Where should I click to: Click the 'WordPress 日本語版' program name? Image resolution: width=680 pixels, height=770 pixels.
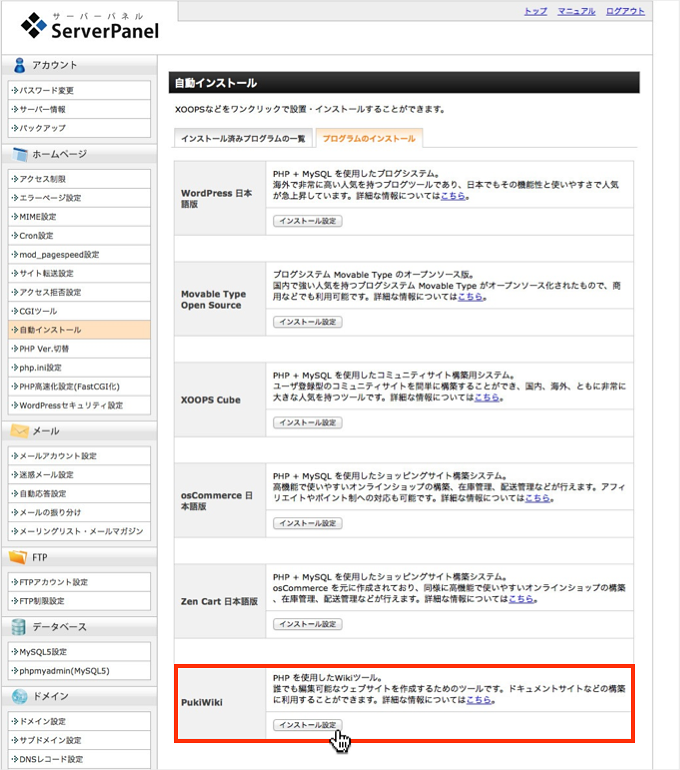click(x=217, y=198)
